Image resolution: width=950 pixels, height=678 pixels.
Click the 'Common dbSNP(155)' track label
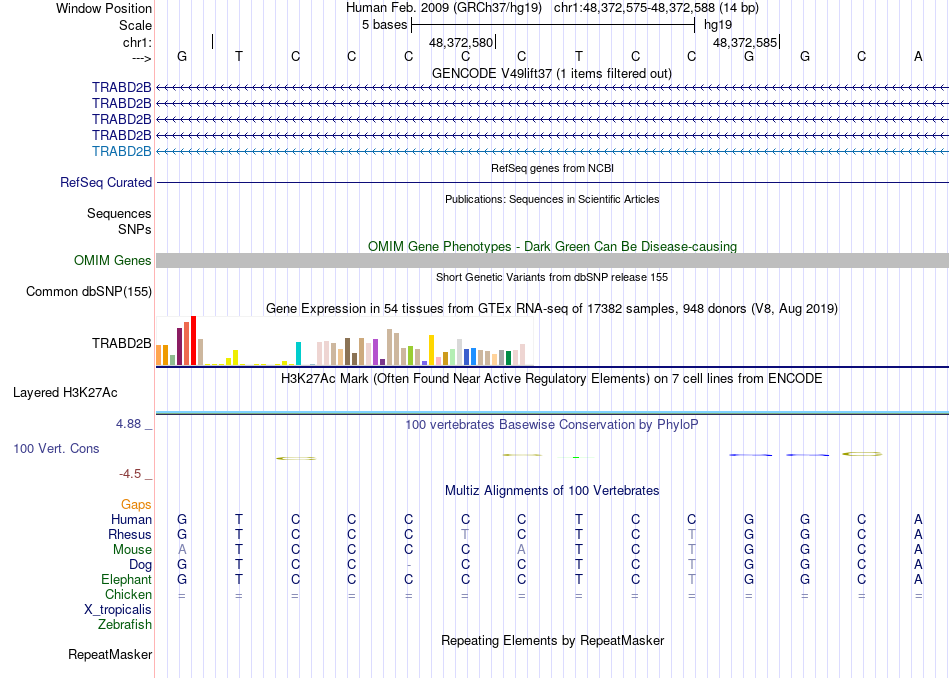(x=89, y=291)
